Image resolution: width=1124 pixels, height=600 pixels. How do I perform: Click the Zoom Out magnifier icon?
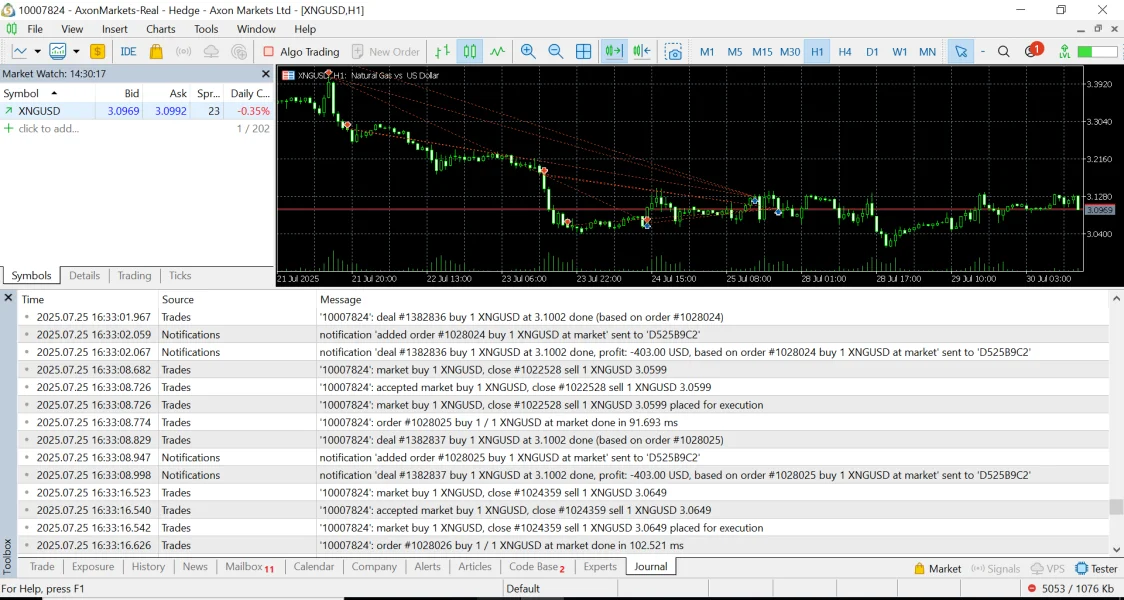[556, 52]
